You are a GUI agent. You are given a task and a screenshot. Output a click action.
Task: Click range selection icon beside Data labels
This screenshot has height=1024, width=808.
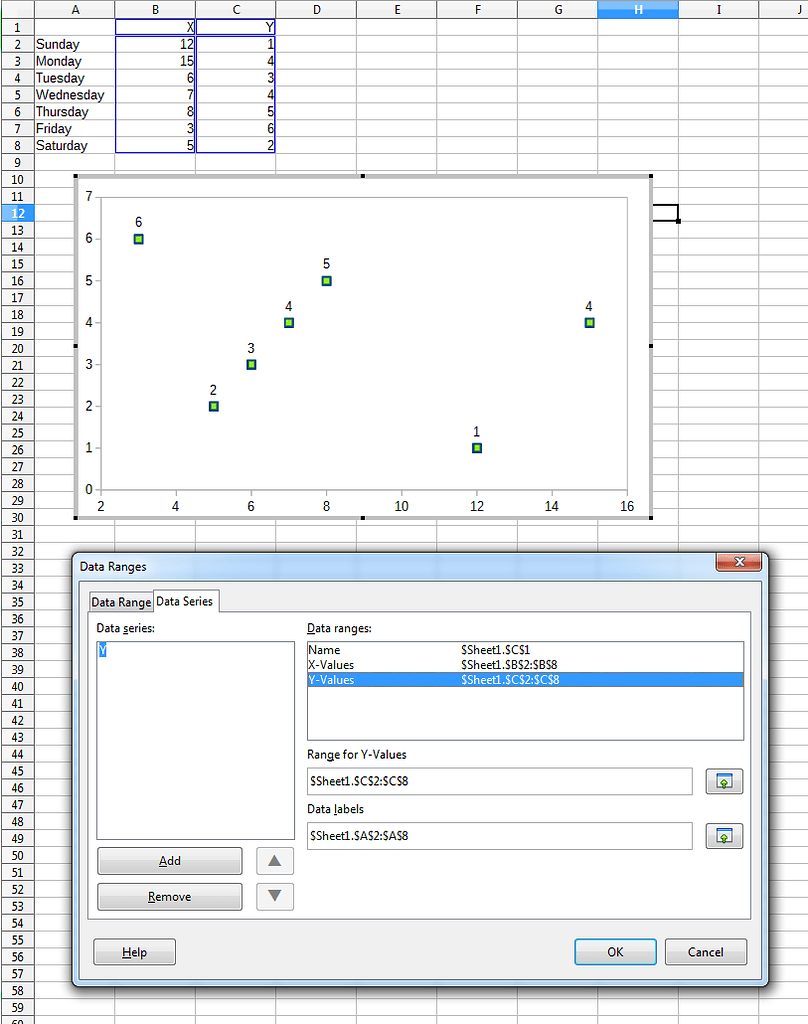point(724,836)
